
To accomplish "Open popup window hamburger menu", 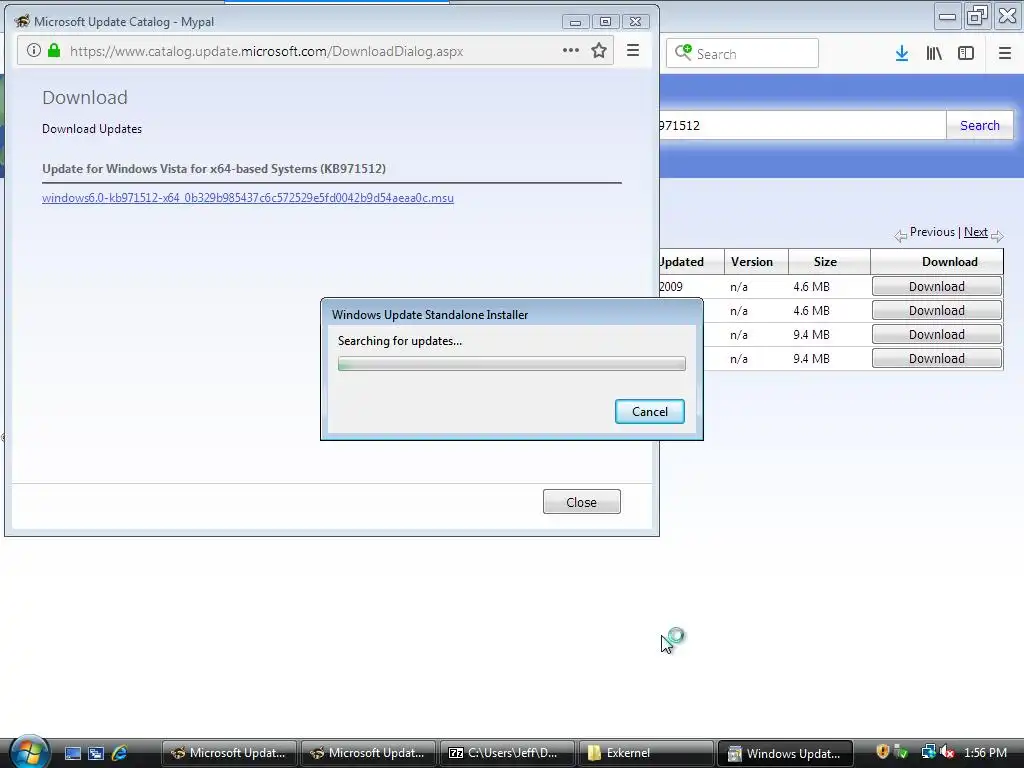I will coord(633,50).
